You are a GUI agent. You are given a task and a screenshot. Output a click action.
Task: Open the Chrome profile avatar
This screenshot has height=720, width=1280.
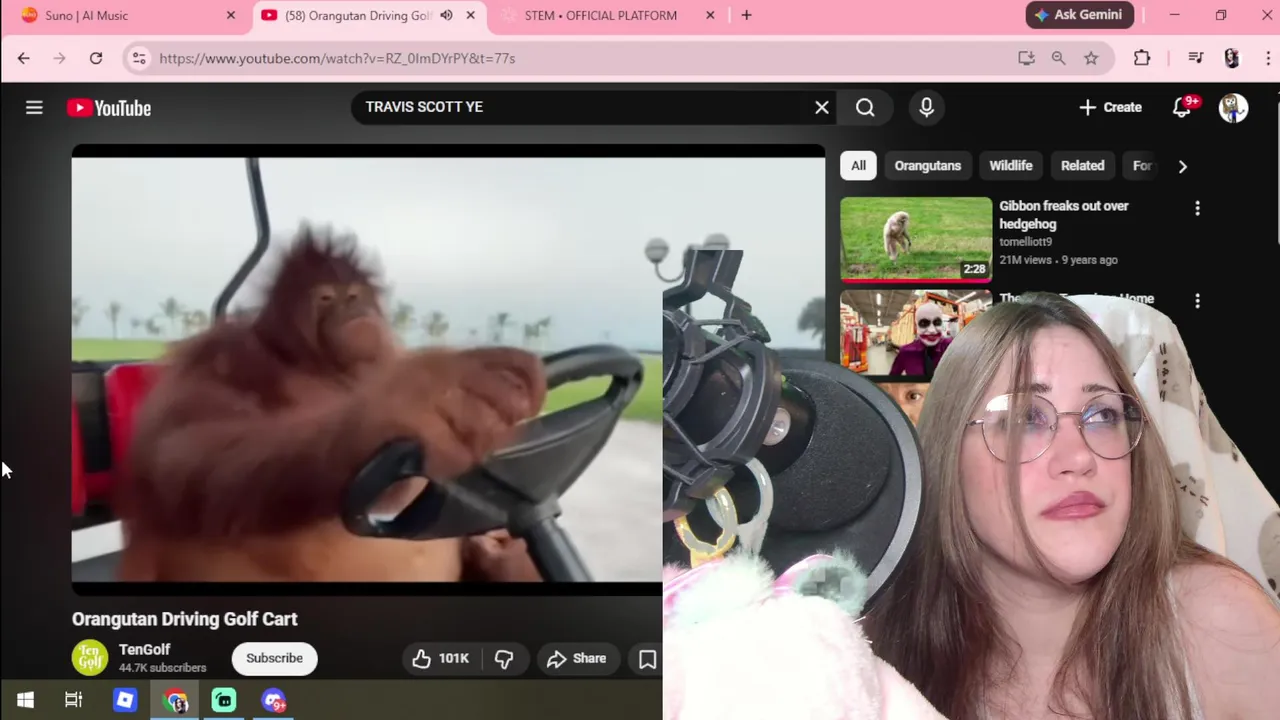click(x=1232, y=58)
